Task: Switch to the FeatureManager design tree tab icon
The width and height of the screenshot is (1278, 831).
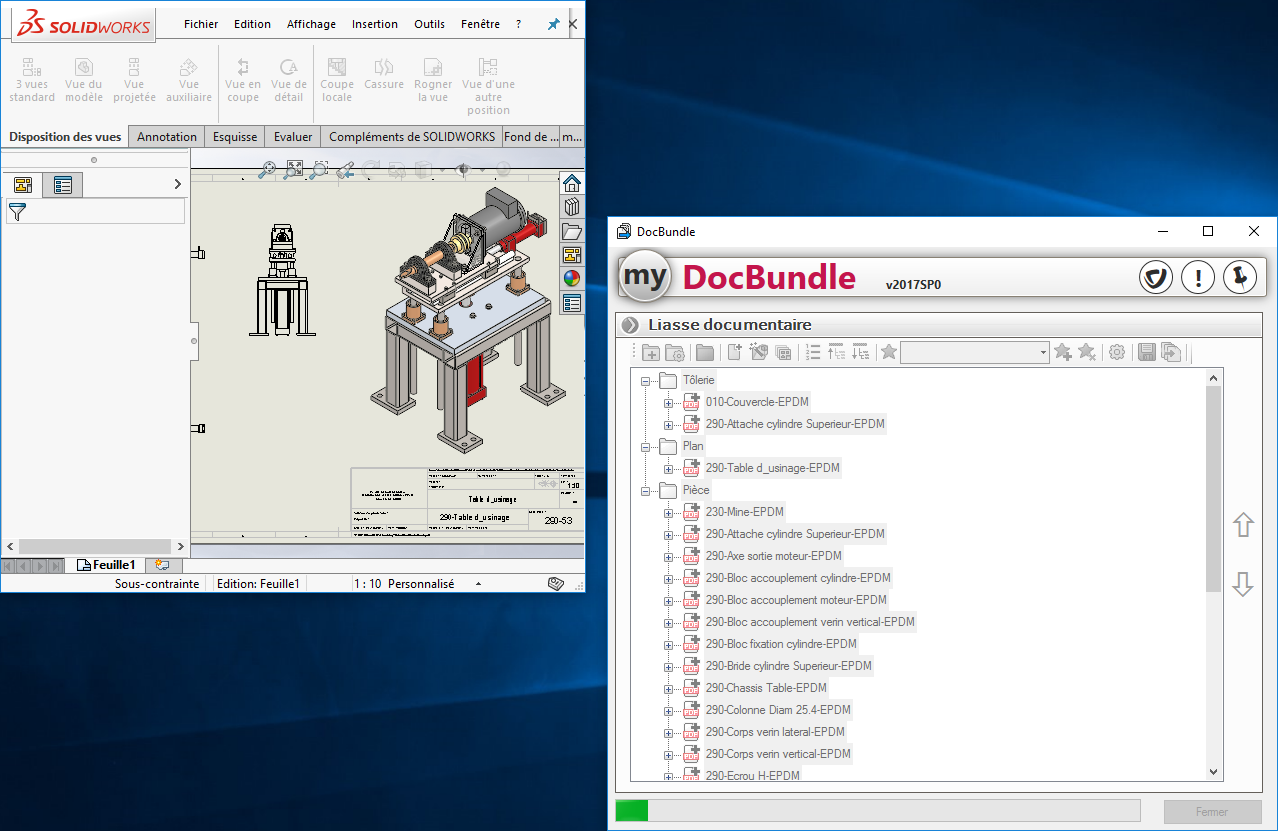Action: [23, 184]
